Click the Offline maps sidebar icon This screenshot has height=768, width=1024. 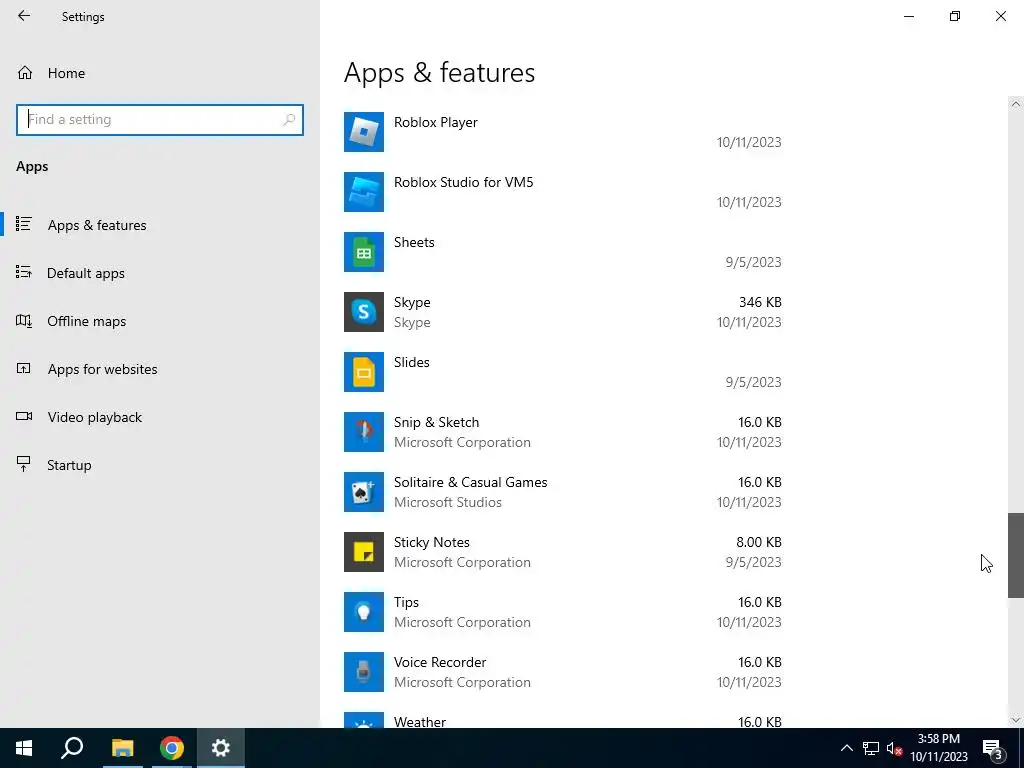point(24,321)
